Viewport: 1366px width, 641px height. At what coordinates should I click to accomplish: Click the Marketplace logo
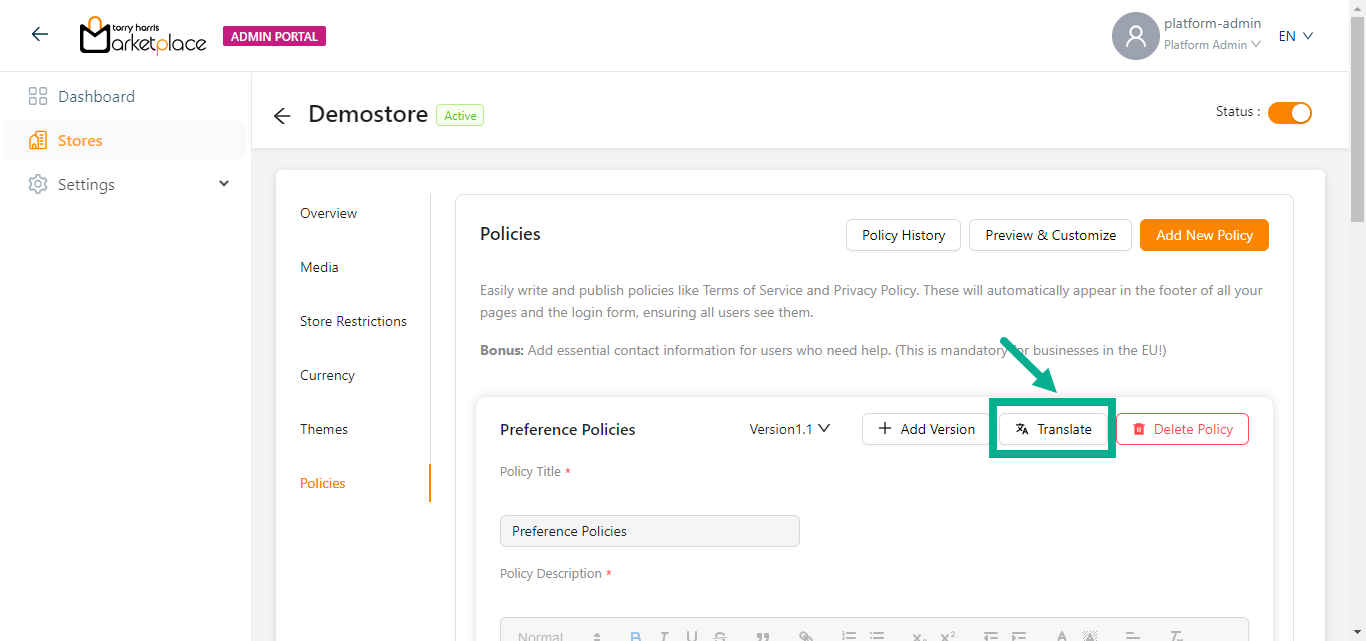(x=143, y=36)
